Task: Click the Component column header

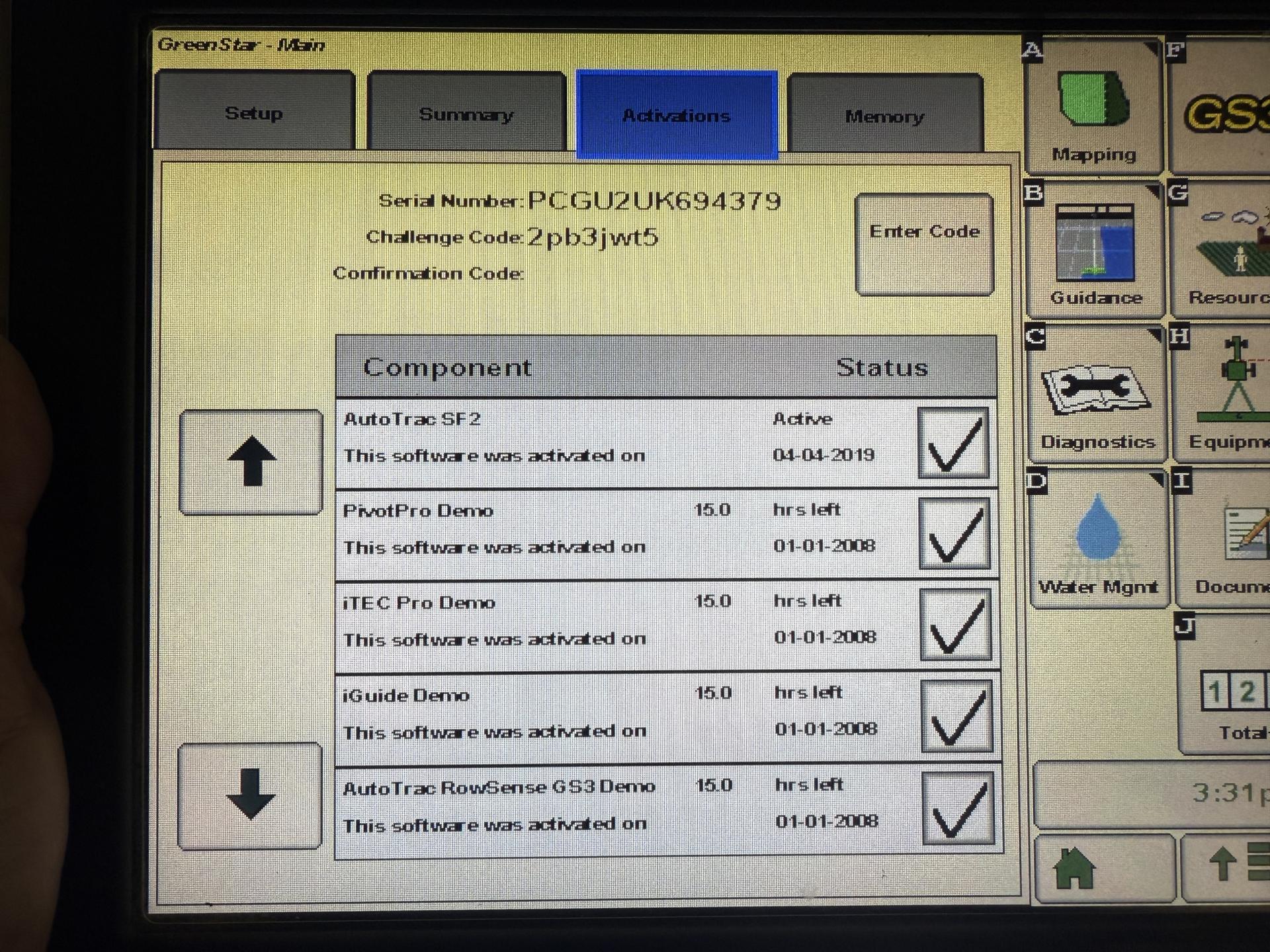Action: (x=447, y=367)
